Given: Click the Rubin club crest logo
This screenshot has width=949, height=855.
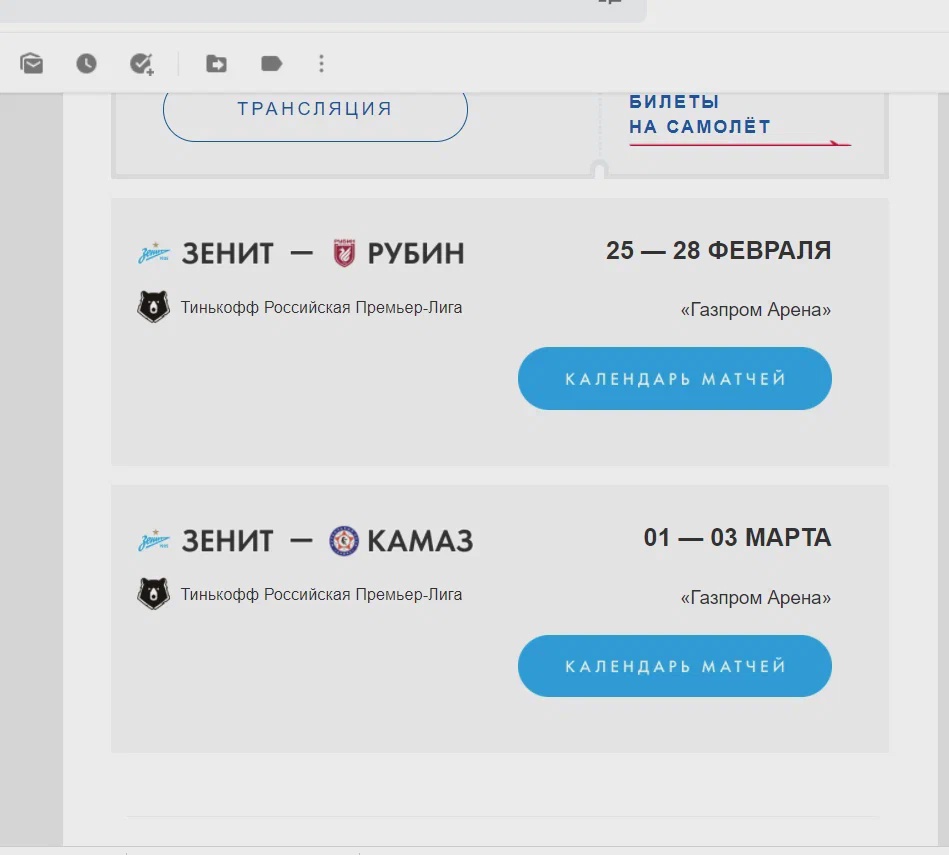Looking at the screenshot, I should point(344,253).
